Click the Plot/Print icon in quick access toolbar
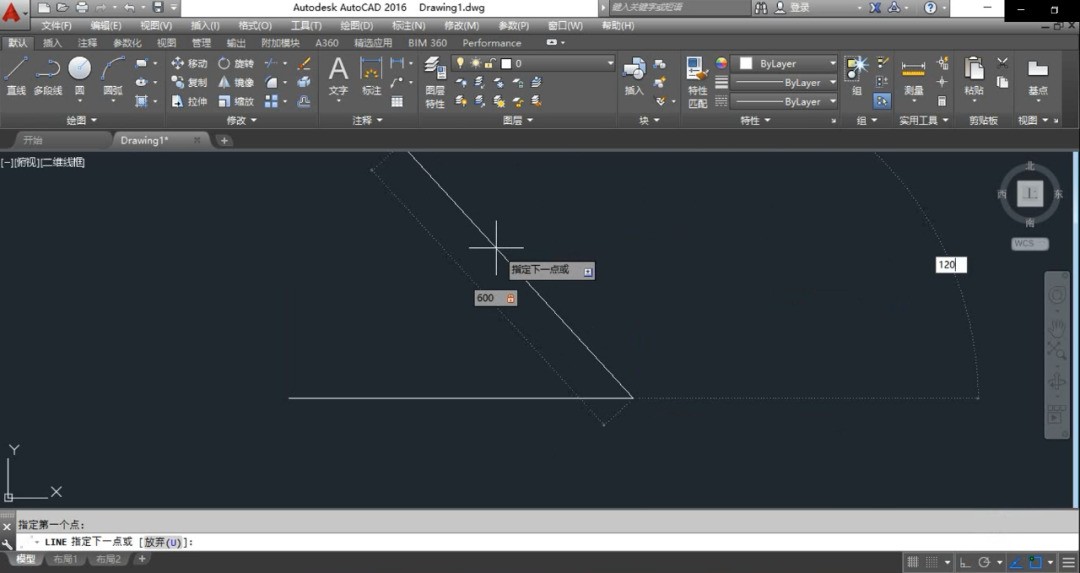The width and height of the screenshot is (1080, 573). 82,8
